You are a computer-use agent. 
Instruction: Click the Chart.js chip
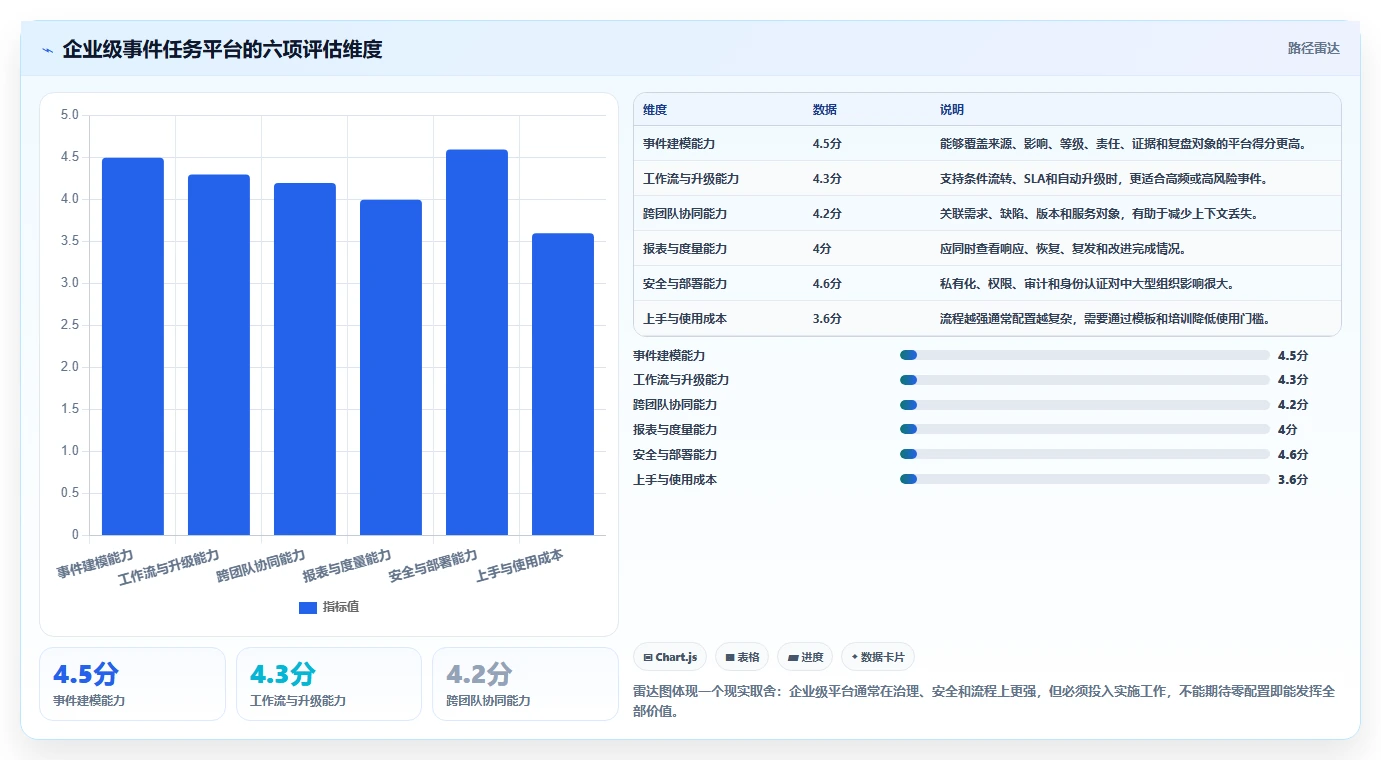[x=670, y=657]
